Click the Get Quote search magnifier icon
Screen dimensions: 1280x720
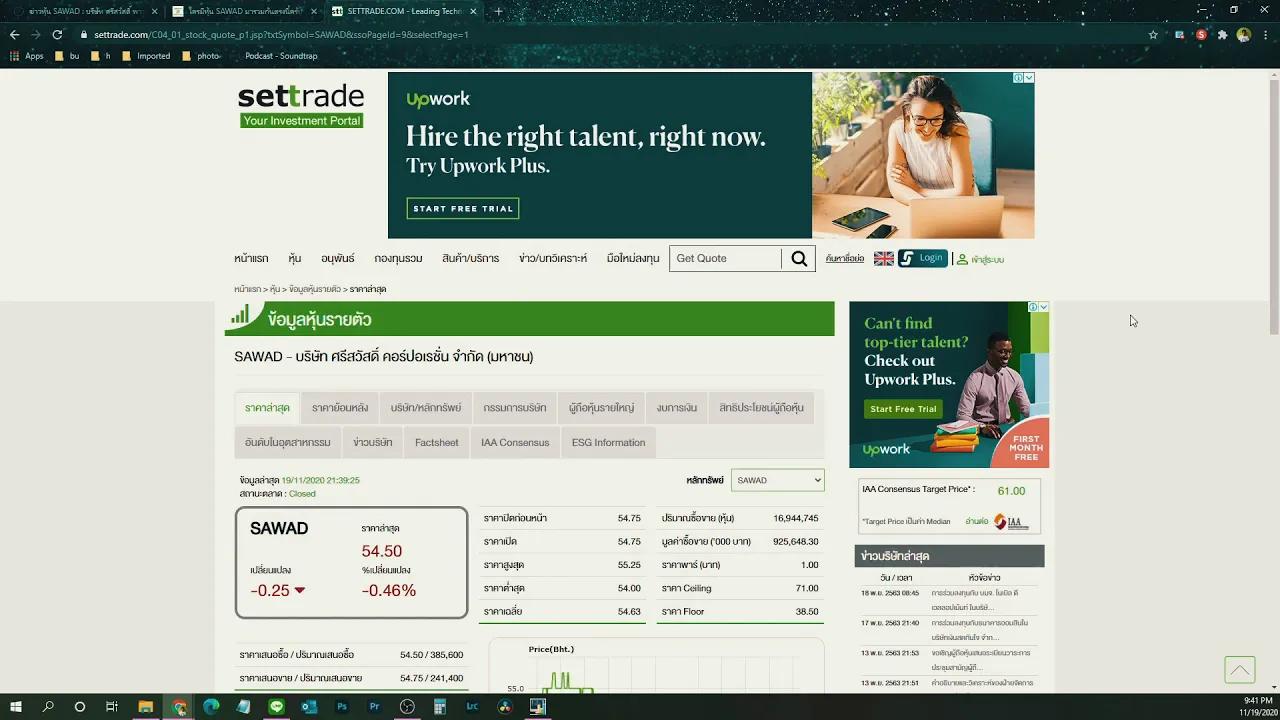pos(799,259)
